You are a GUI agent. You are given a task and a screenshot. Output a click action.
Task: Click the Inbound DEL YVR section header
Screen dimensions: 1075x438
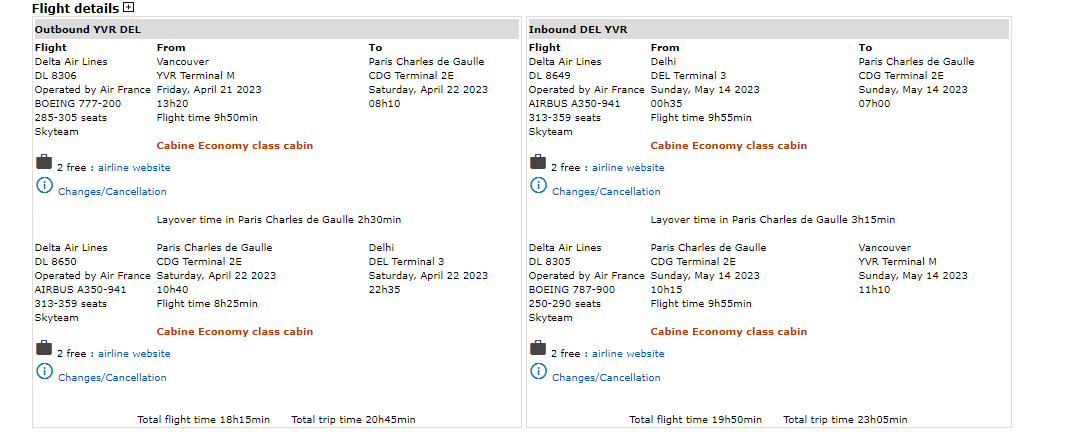pos(578,29)
